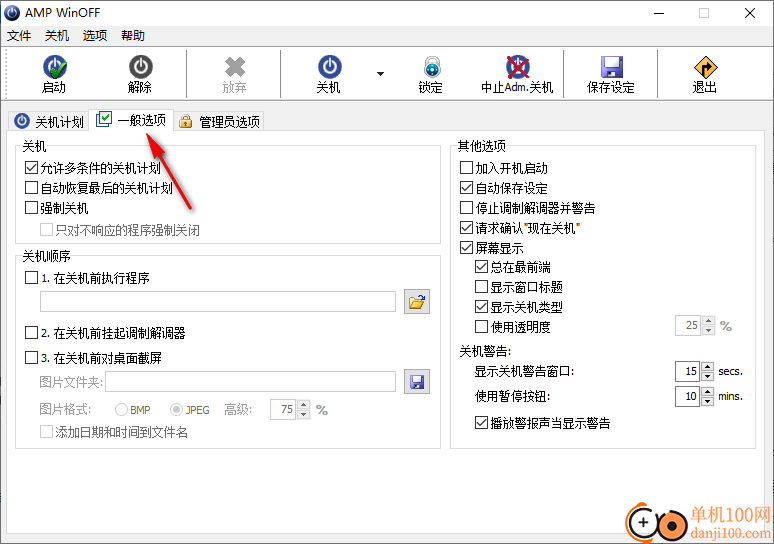Decrease JPEG quality 高级 spinner
Viewport: 774px width, 544px height.
point(304,414)
